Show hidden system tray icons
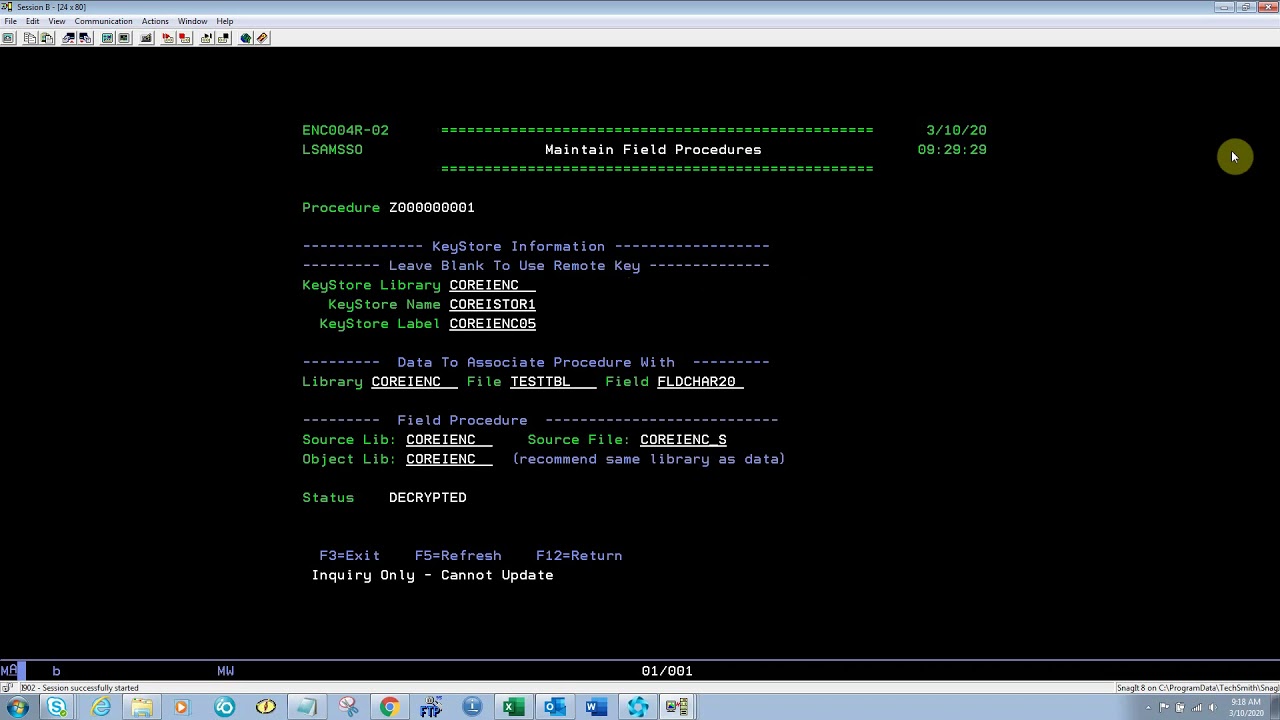1280x720 pixels. [x=1148, y=708]
